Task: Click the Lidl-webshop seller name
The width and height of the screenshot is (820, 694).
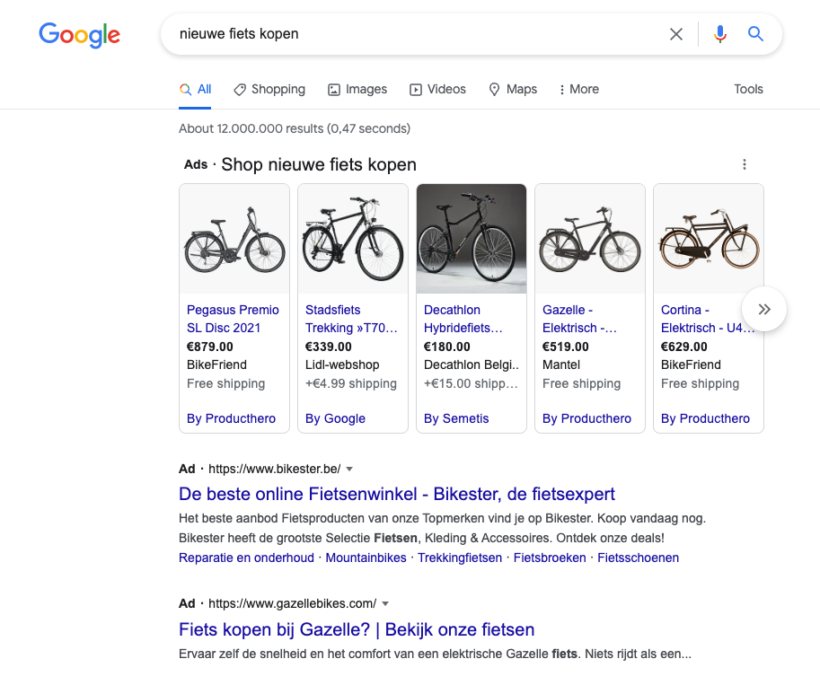Action: (x=342, y=365)
